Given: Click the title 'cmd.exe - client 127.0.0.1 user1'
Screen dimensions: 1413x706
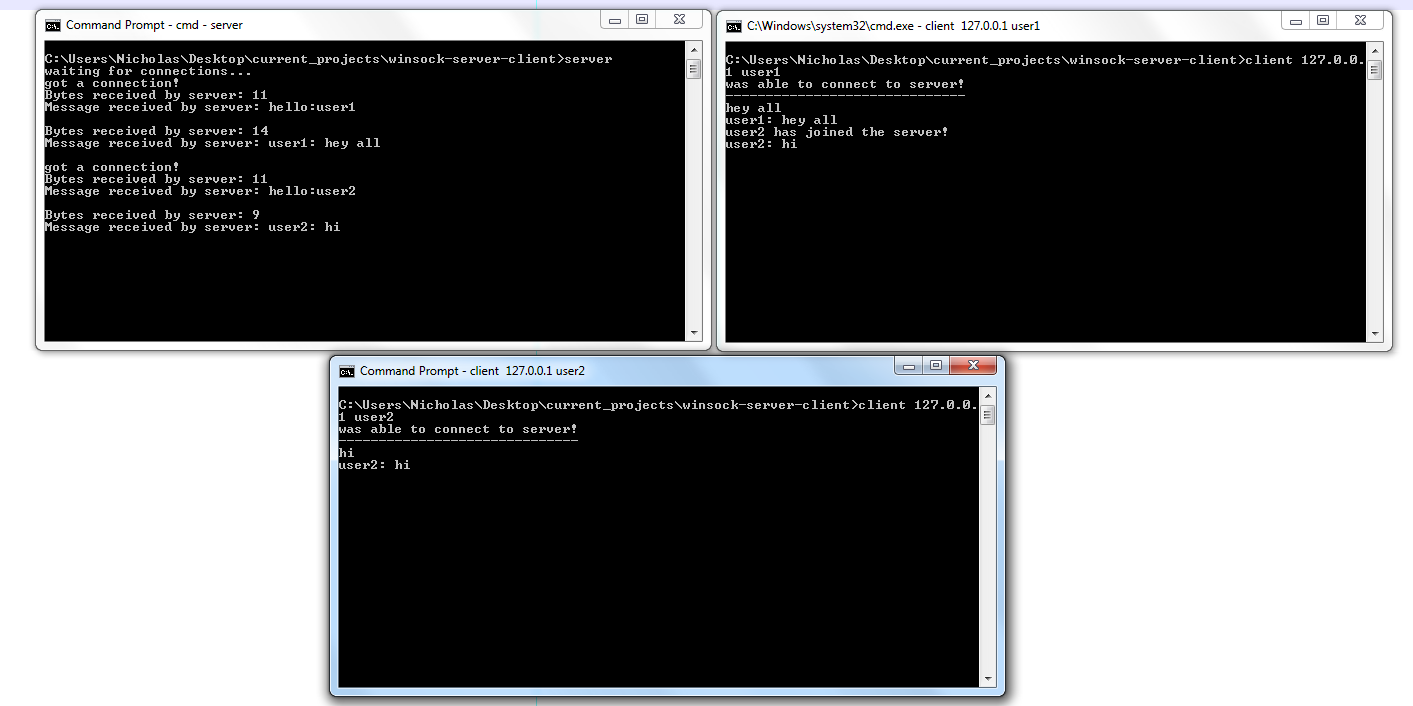Looking at the screenshot, I should click(893, 26).
